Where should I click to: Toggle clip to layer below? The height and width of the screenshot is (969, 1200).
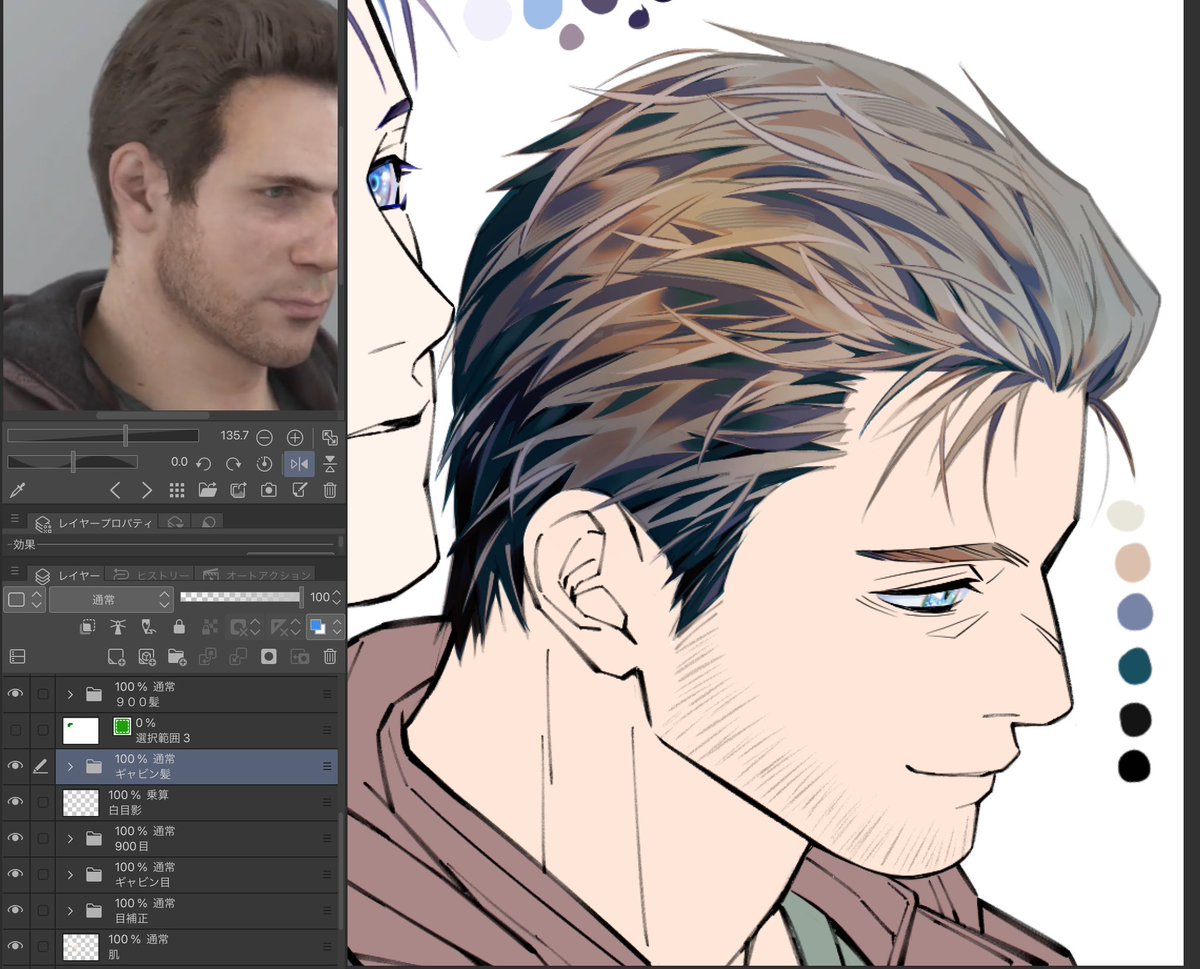[87, 627]
